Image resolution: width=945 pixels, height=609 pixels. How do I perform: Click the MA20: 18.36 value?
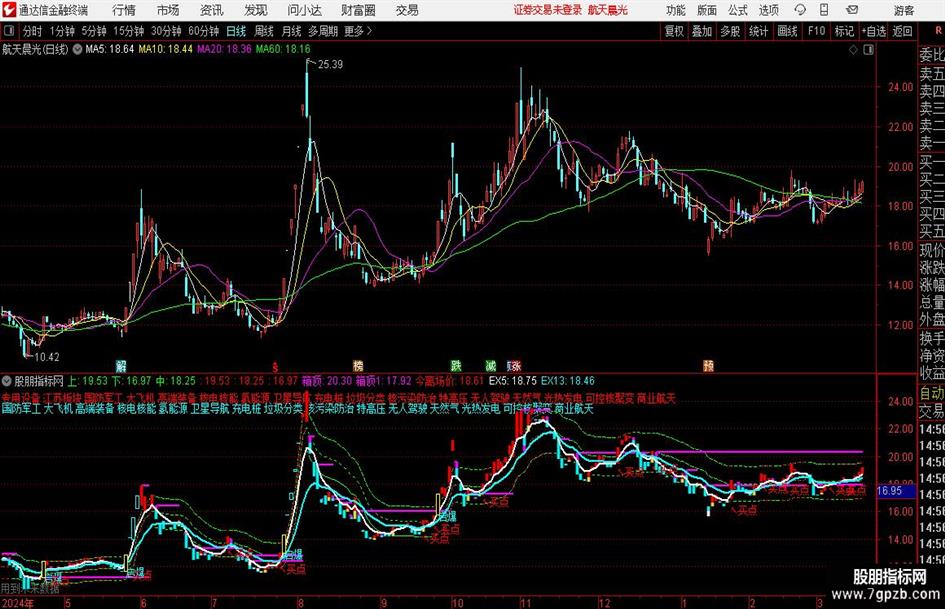pyautogui.click(x=224, y=49)
